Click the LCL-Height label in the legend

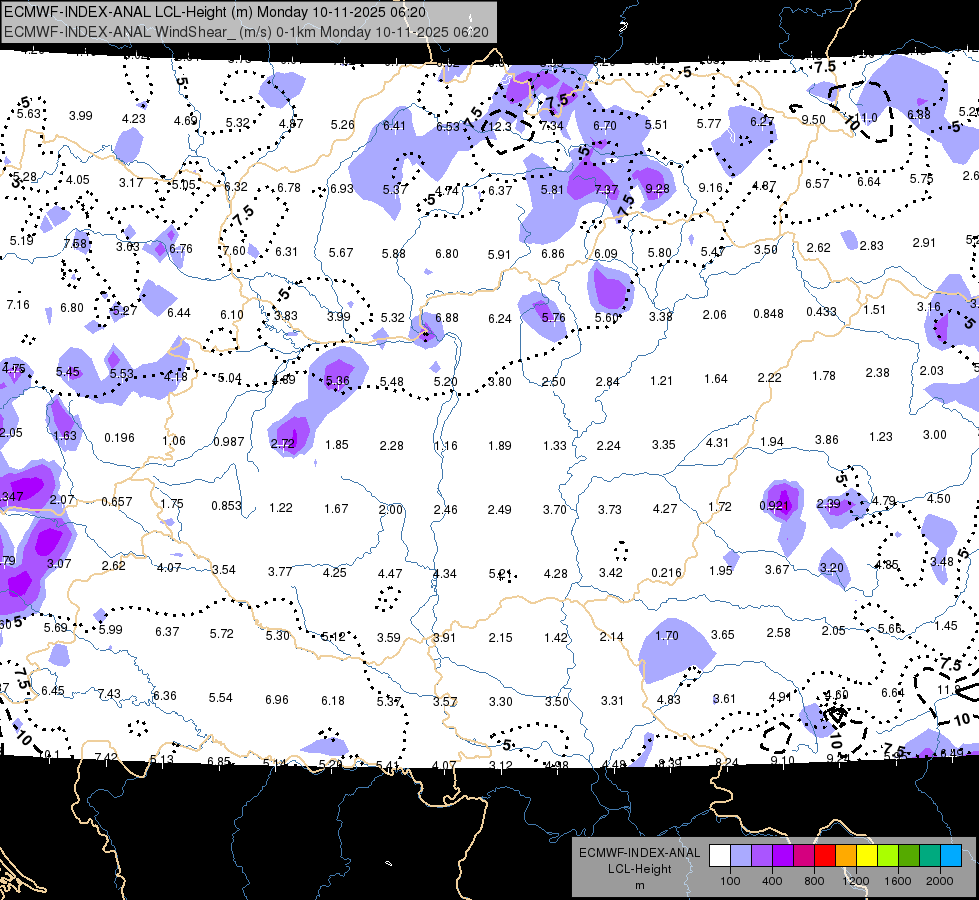click(639, 869)
